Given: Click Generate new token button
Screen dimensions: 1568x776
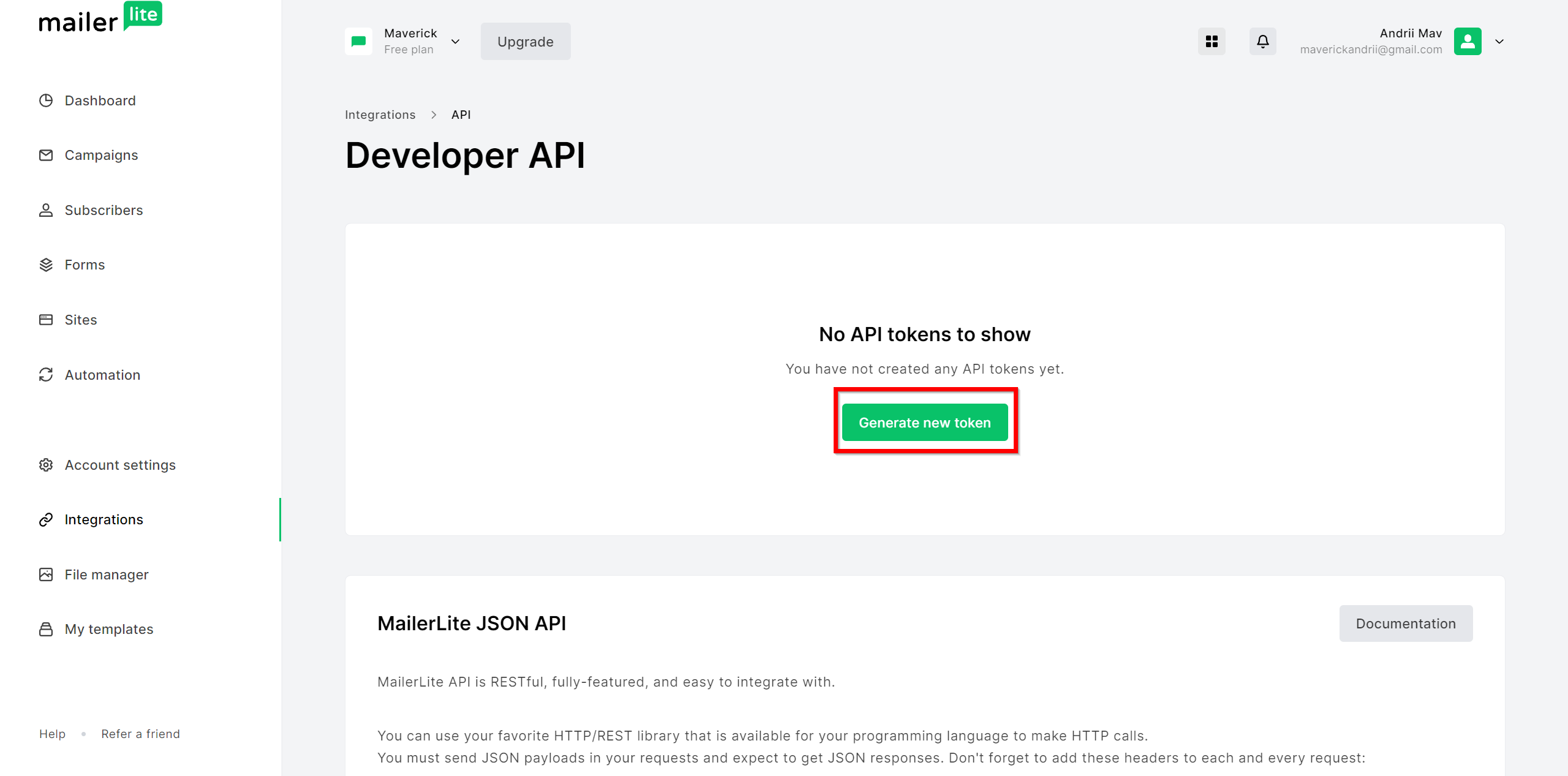Looking at the screenshot, I should point(925,423).
